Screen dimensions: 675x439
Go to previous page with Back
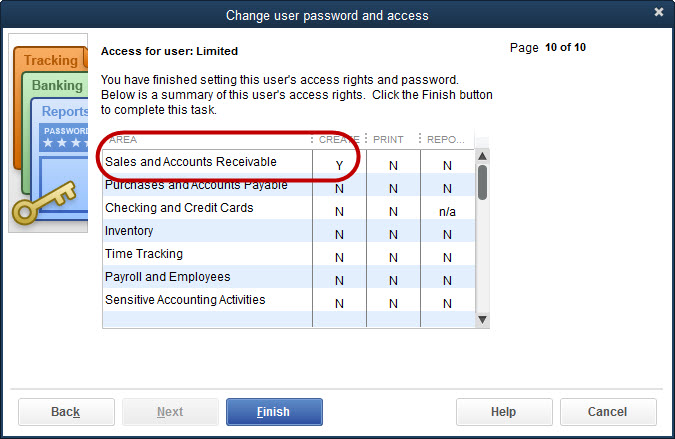click(66, 412)
